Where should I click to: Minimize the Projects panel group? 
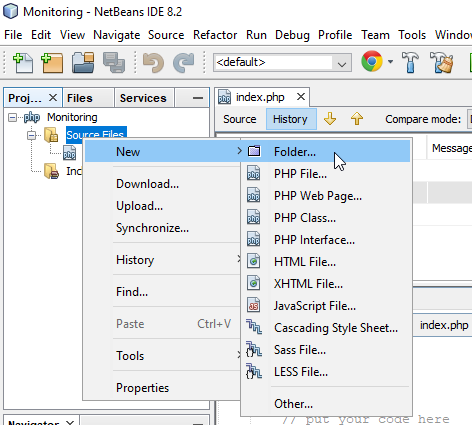pyautogui.click(x=198, y=98)
